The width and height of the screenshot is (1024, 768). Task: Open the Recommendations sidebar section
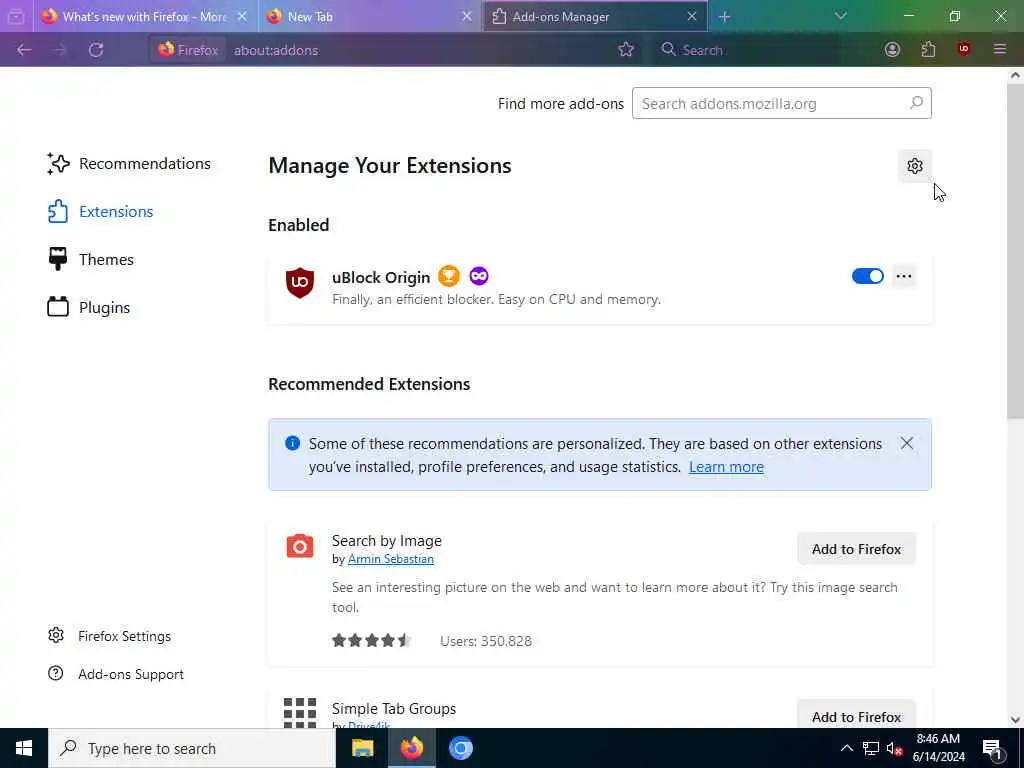[129, 164]
